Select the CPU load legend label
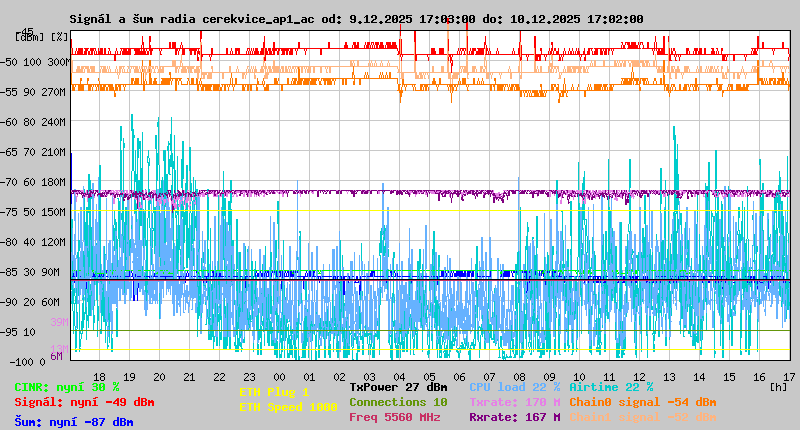 pyautogui.click(x=514, y=387)
